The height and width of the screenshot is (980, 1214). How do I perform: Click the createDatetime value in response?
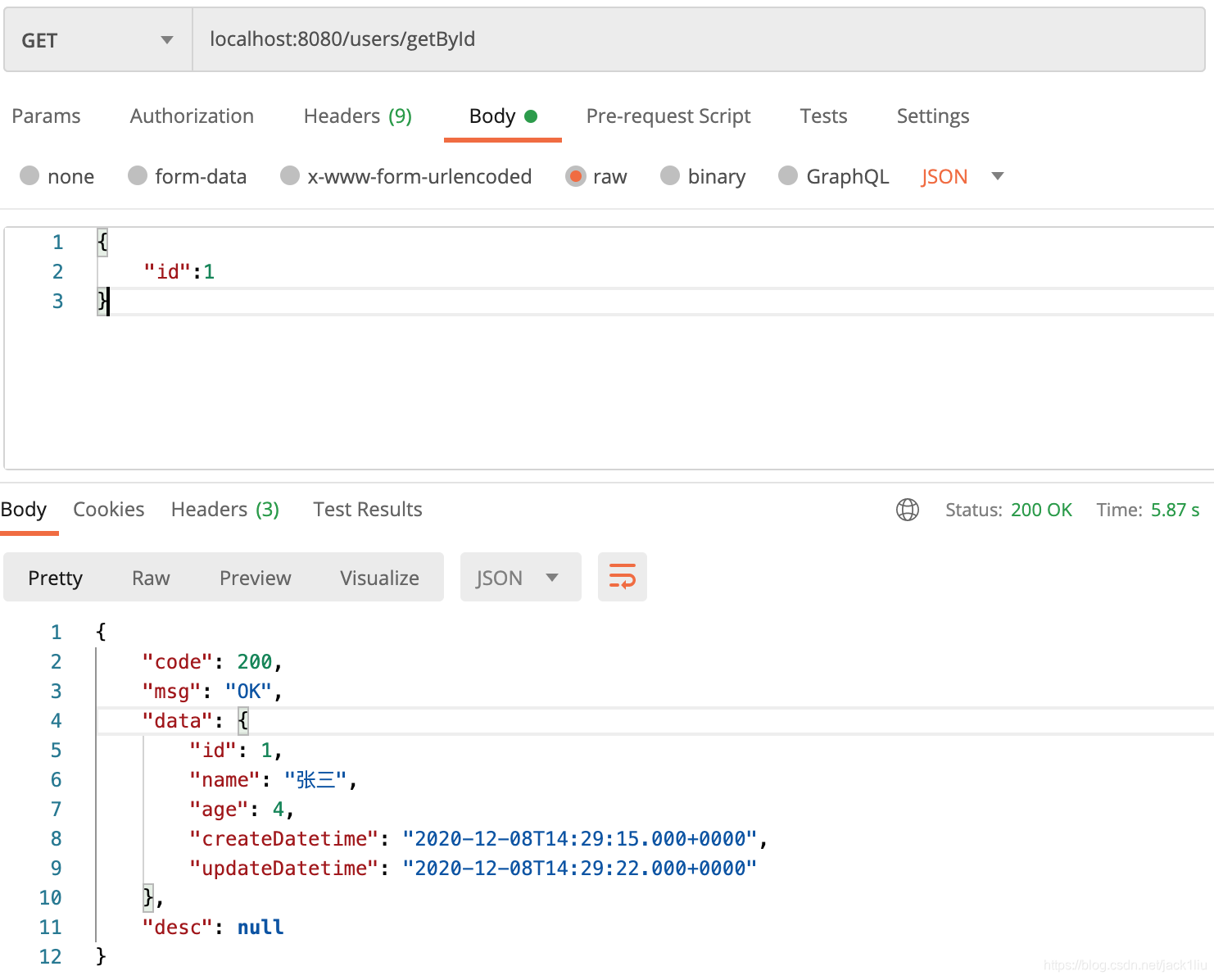click(x=580, y=839)
